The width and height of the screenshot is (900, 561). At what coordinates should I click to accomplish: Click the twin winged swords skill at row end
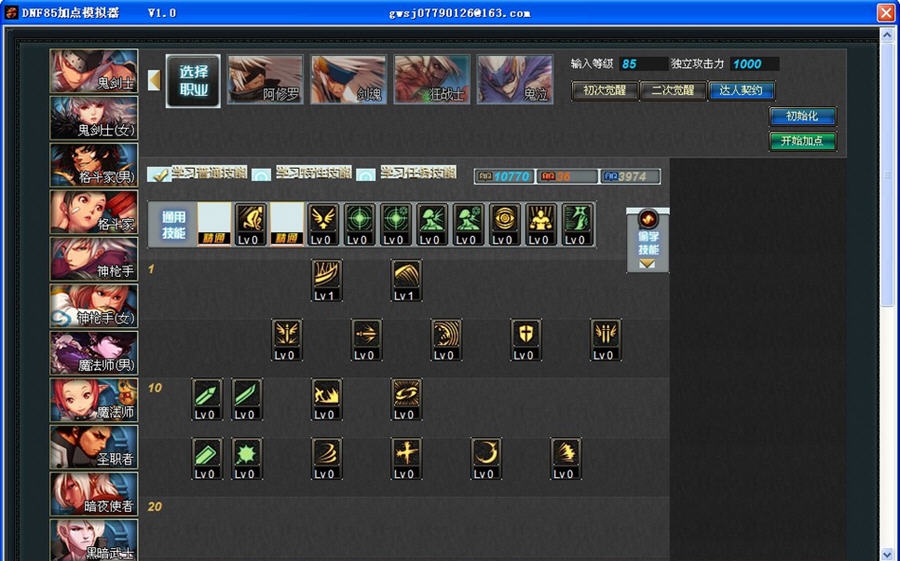[606, 339]
